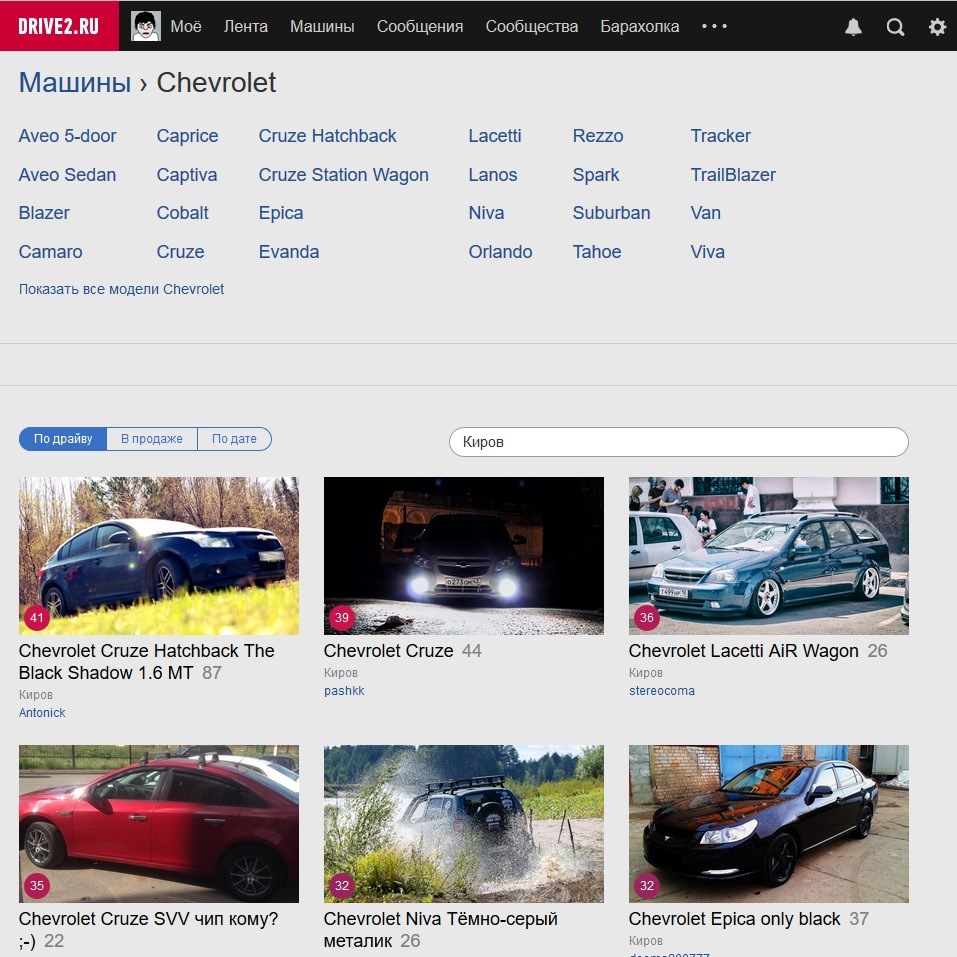Screen dimensions: 957x957
Task: Open the Lacetti model link
Action: coord(495,135)
